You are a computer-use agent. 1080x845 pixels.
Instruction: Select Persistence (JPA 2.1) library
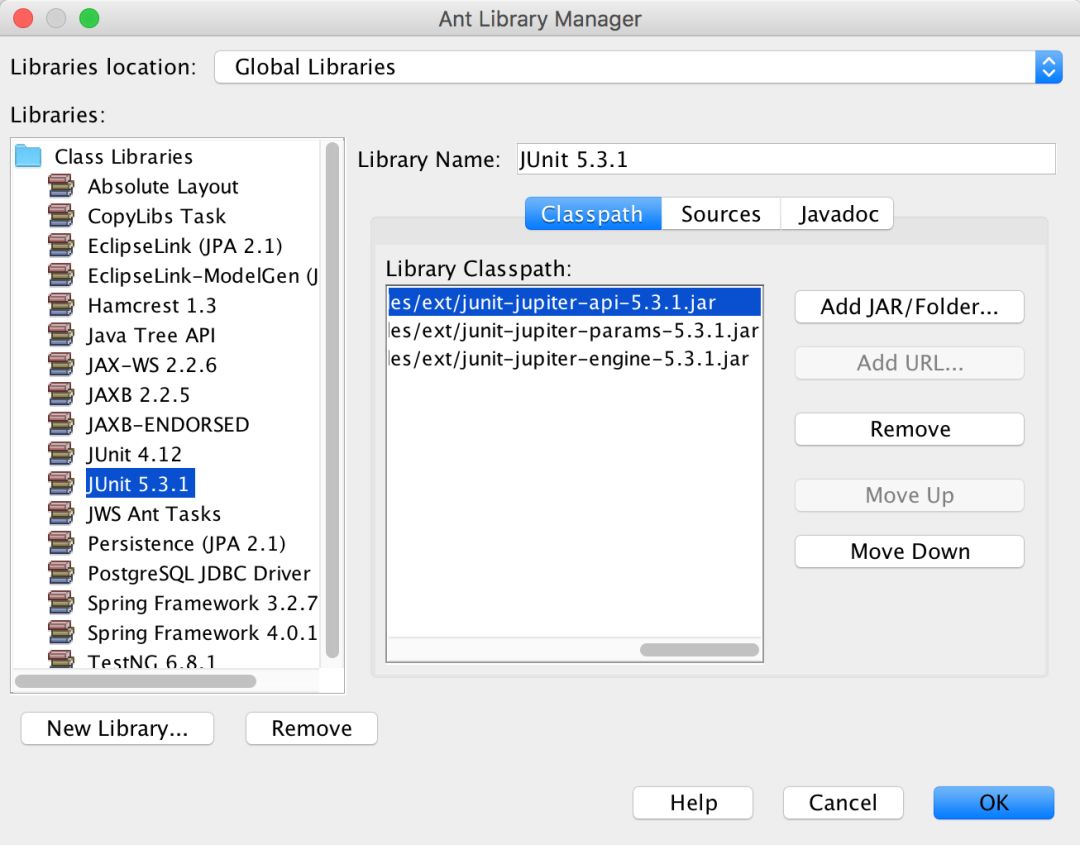(186, 543)
